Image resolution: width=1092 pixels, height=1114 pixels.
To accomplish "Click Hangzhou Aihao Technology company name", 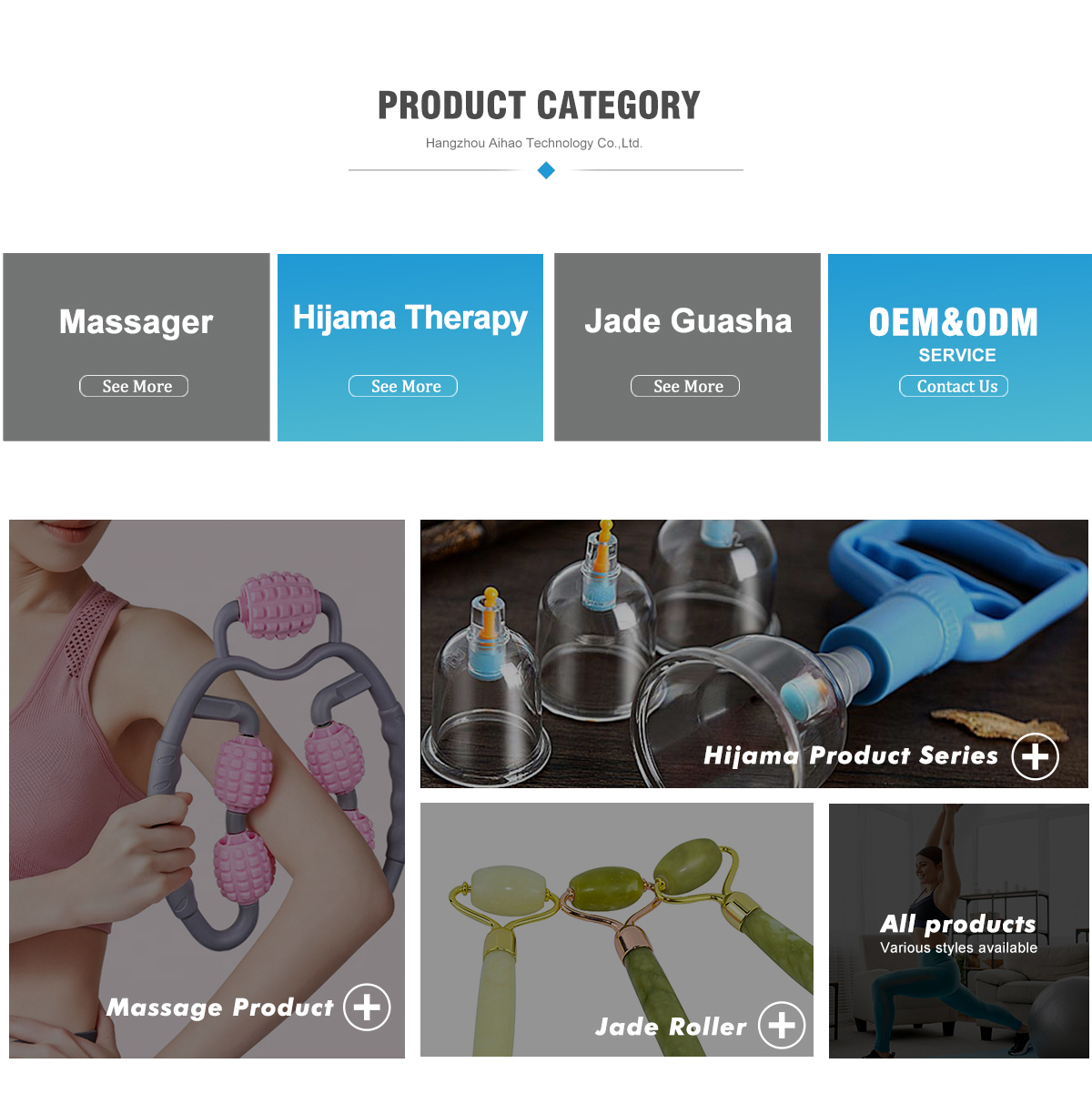I will [534, 143].
